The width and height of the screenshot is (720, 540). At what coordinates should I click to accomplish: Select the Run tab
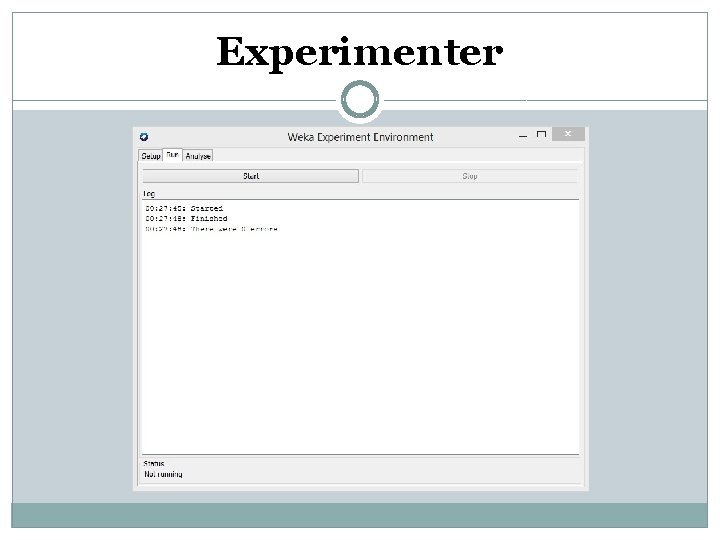click(x=172, y=155)
